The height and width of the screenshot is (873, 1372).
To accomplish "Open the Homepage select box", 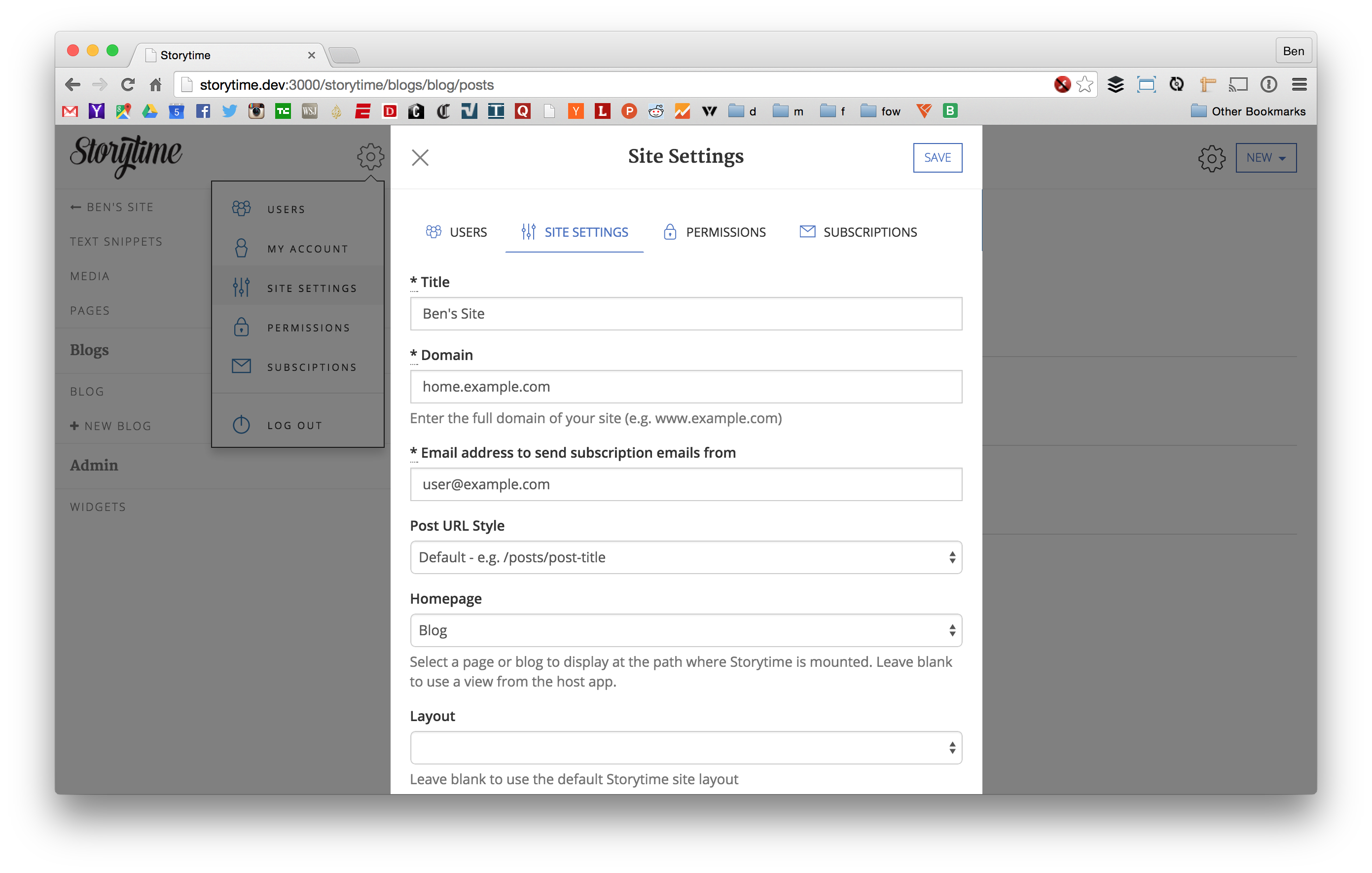I will pos(686,630).
